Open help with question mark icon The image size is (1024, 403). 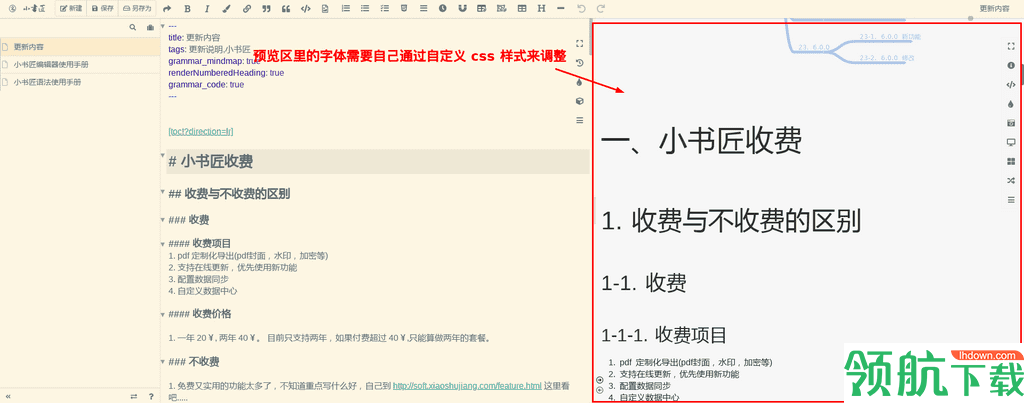pos(151,396)
